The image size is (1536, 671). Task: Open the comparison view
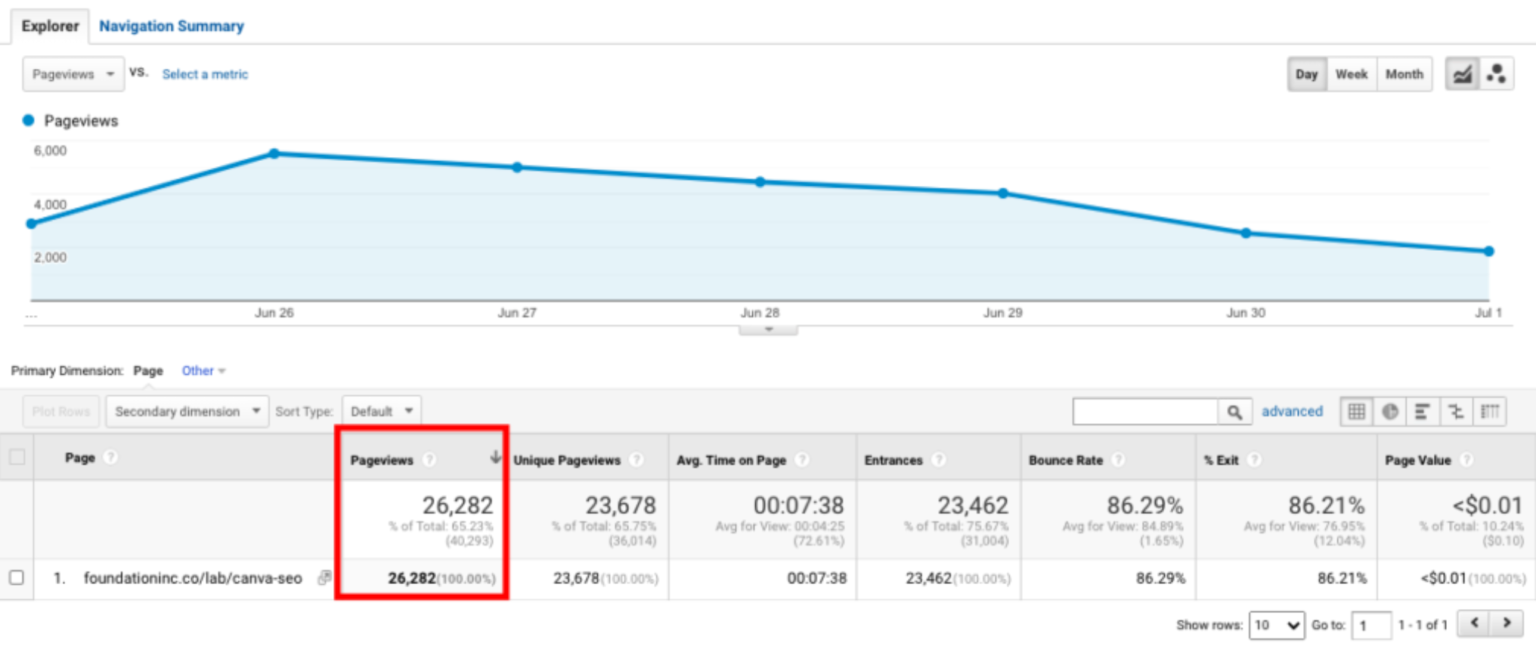(1457, 411)
